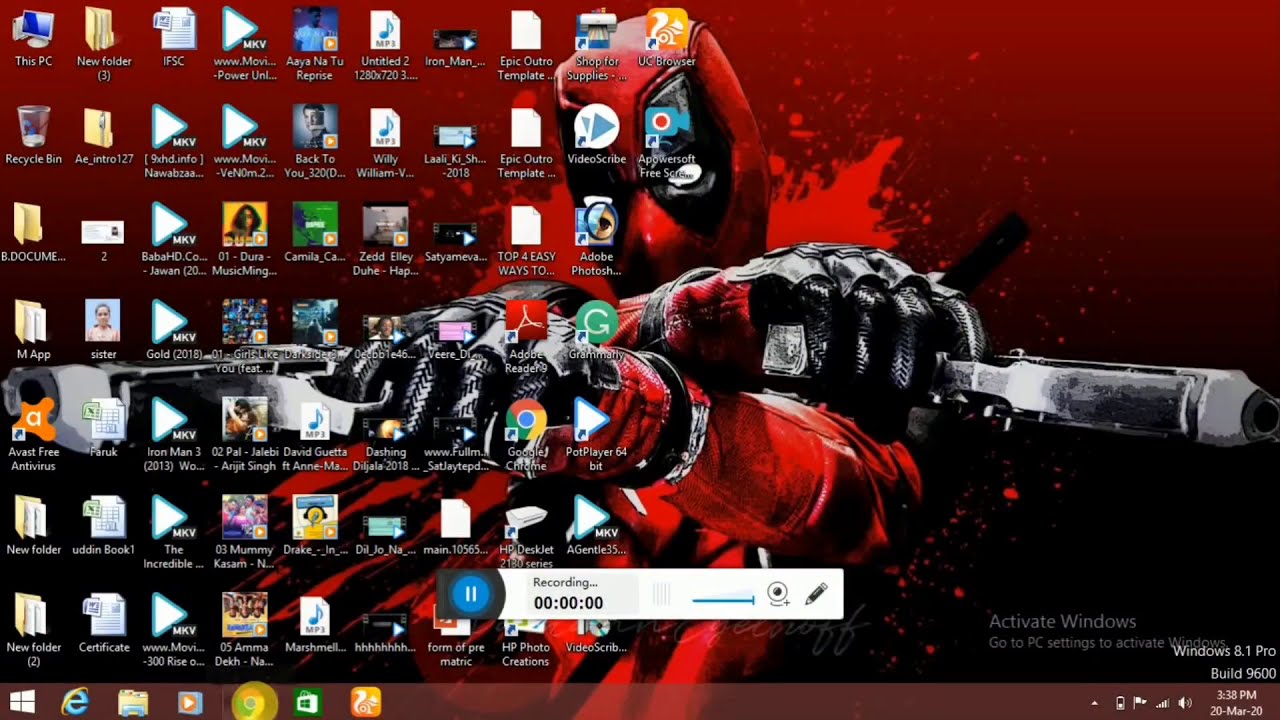Open the pencil annotation tool in recorder
The image size is (1280, 720).
pyautogui.click(x=816, y=595)
